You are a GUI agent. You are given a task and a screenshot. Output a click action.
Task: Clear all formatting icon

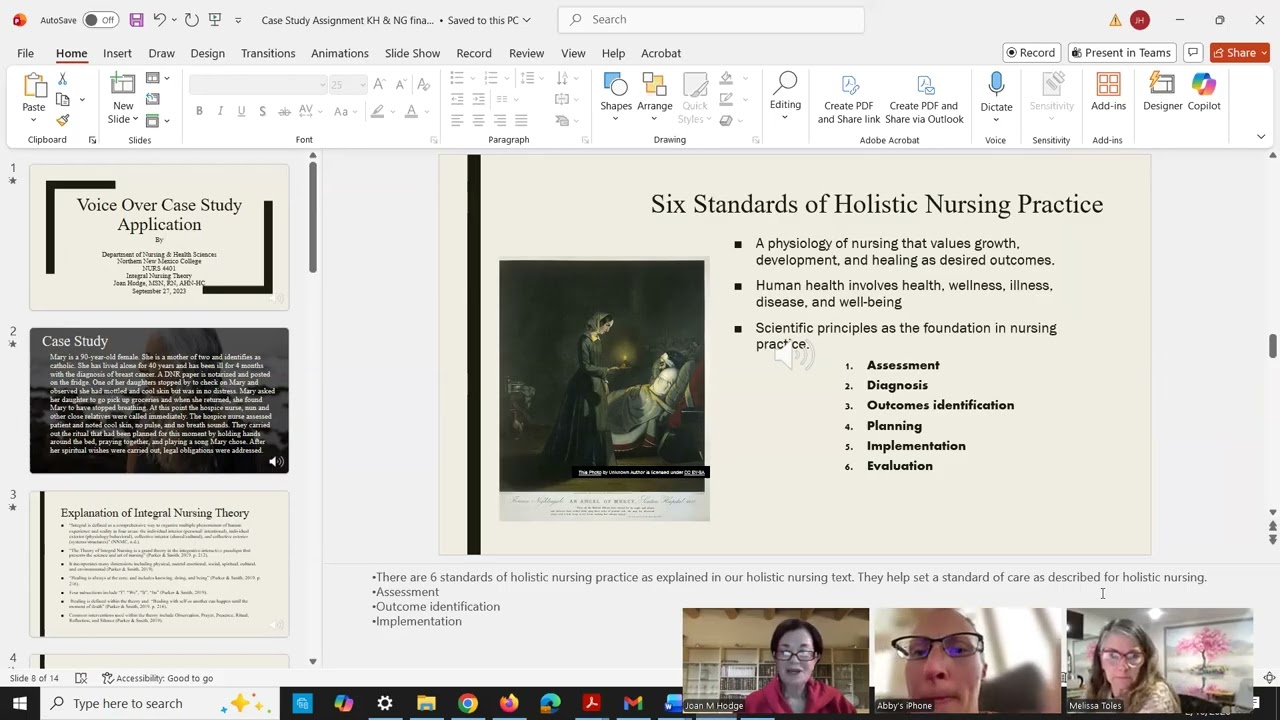point(422,85)
